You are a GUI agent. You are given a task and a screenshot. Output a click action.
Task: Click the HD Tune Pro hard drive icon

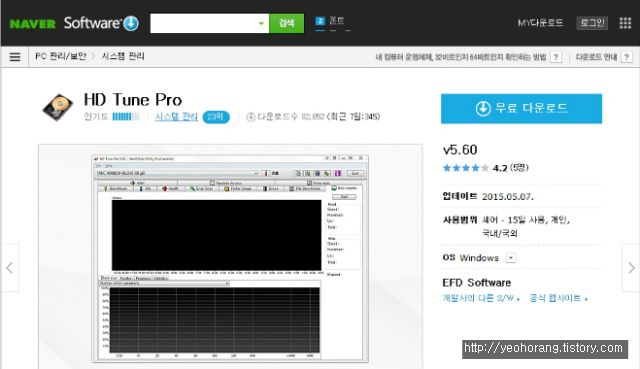58,107
